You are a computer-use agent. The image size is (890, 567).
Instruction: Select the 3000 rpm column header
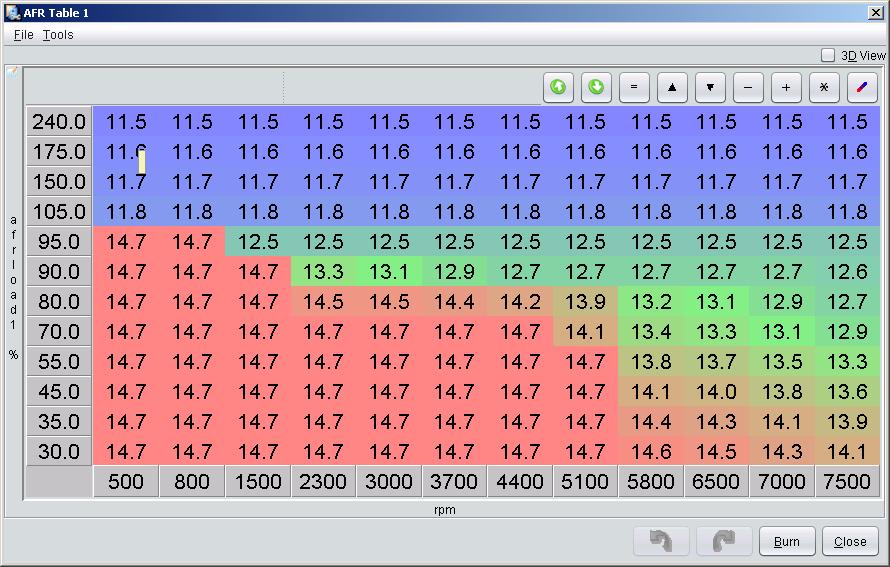coord(389,481)
